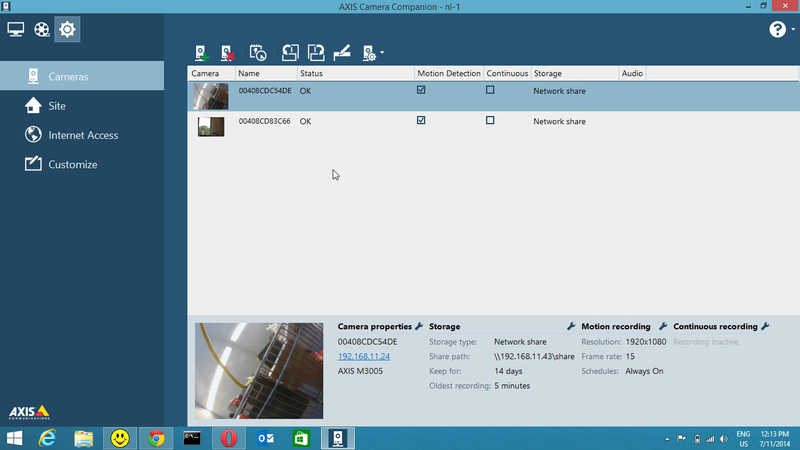Open the Windows Store taskbar icon
Viewport: 800px width, 450px height.
click(301, 438)
